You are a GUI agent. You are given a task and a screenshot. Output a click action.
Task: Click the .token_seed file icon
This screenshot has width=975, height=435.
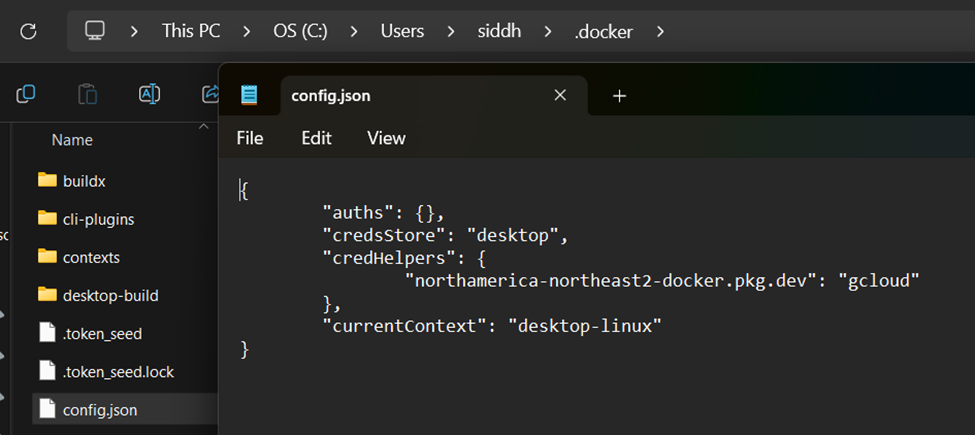(x=47, y=332)
